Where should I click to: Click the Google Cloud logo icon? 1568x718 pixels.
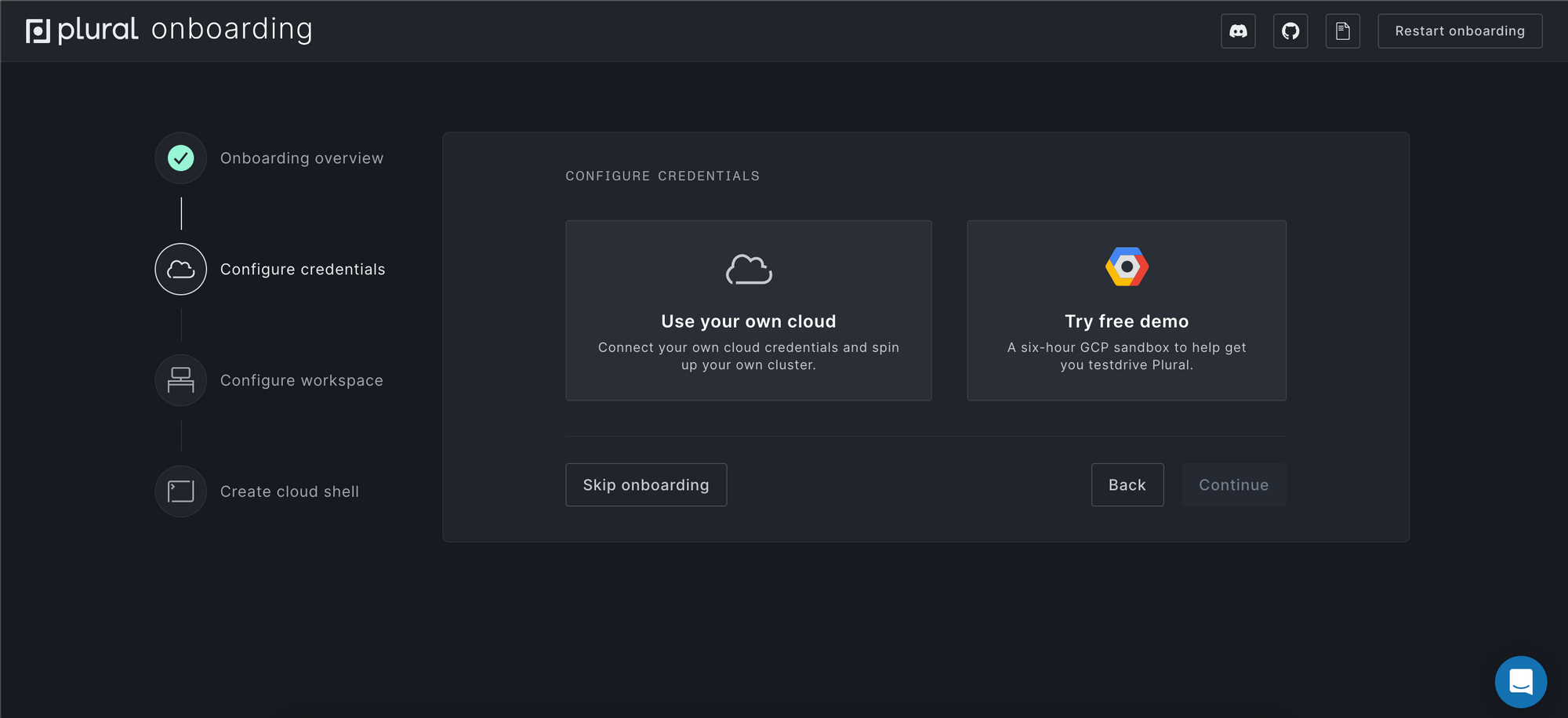click(1127, 267)
